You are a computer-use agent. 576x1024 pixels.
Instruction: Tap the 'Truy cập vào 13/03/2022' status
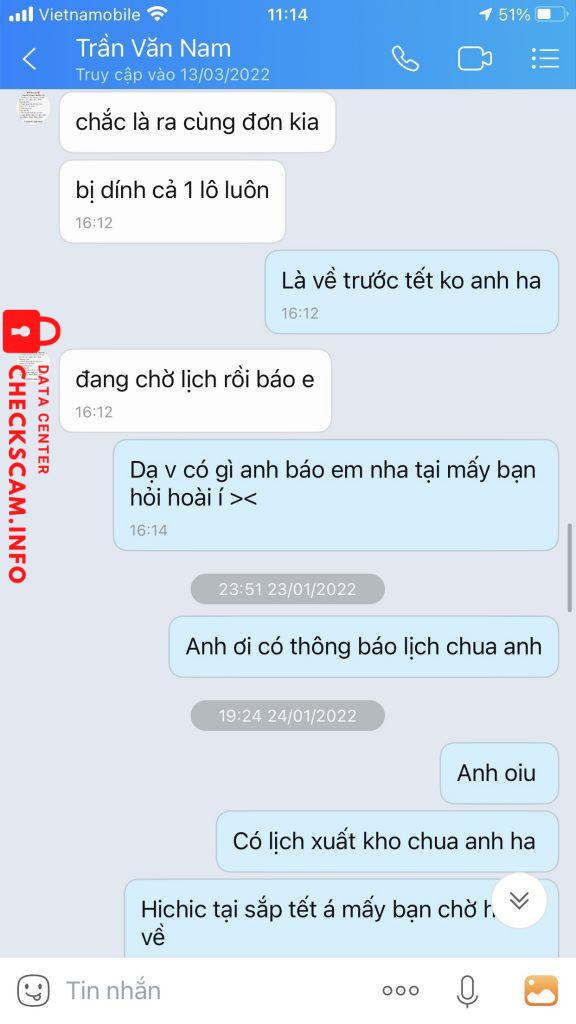(172, 74)
